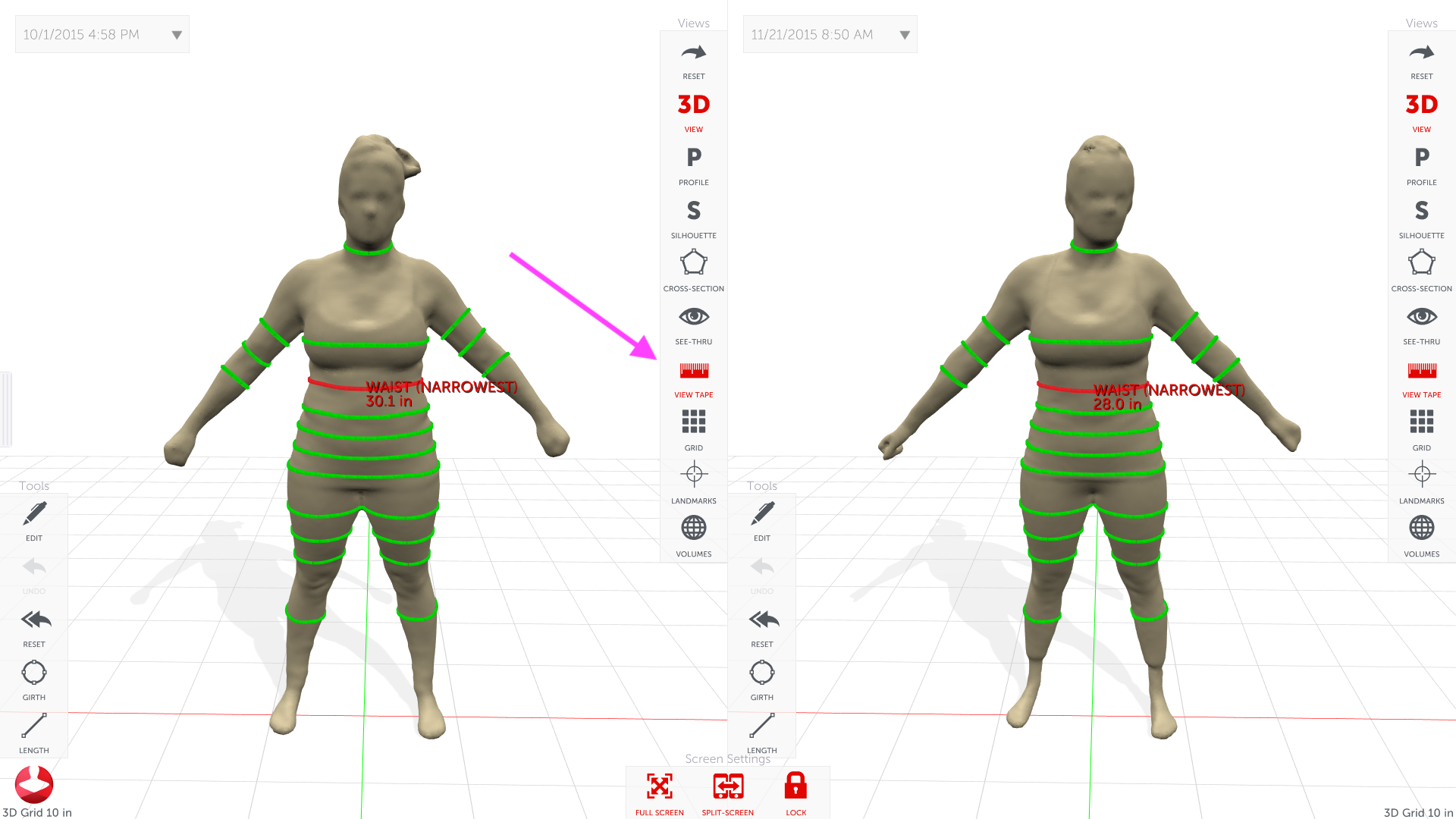
Task: Open Profile view in the left pane
Action: pyautogui.click(x=693, y=158)
